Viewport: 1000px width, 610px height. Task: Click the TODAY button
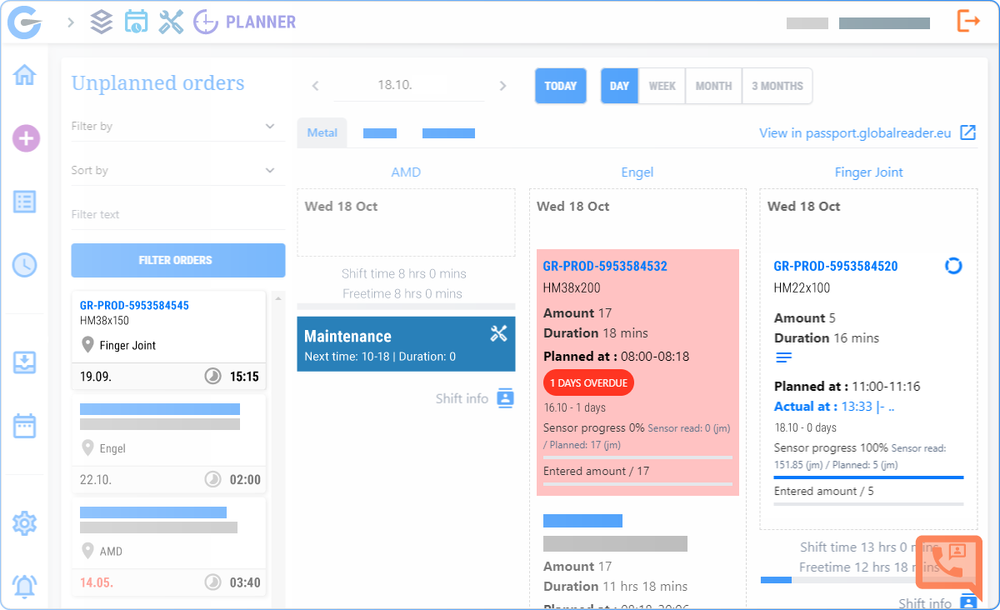[x=561, y=86]
